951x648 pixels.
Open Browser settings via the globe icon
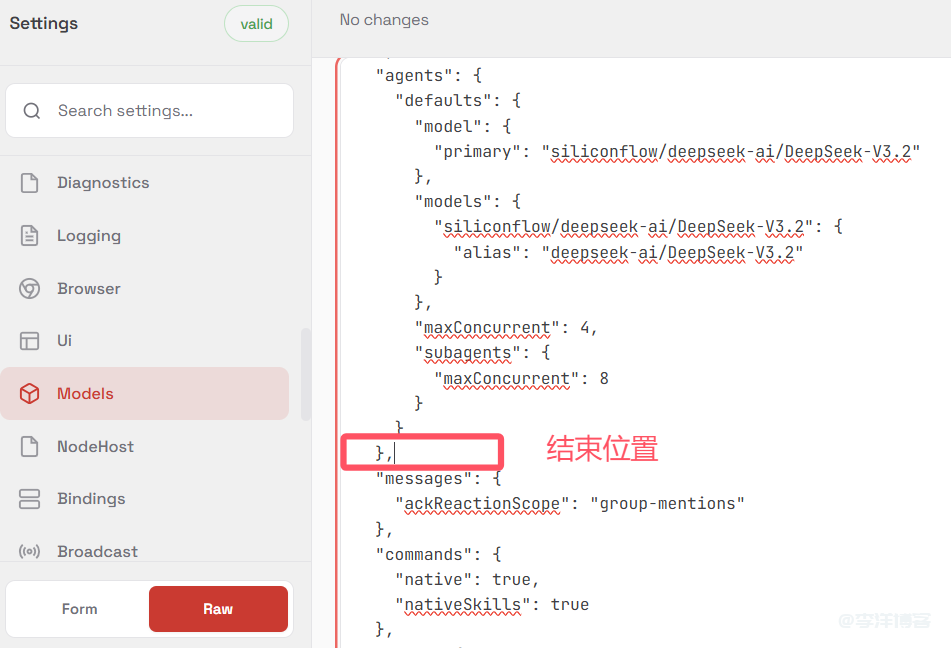tap(29, 288)
